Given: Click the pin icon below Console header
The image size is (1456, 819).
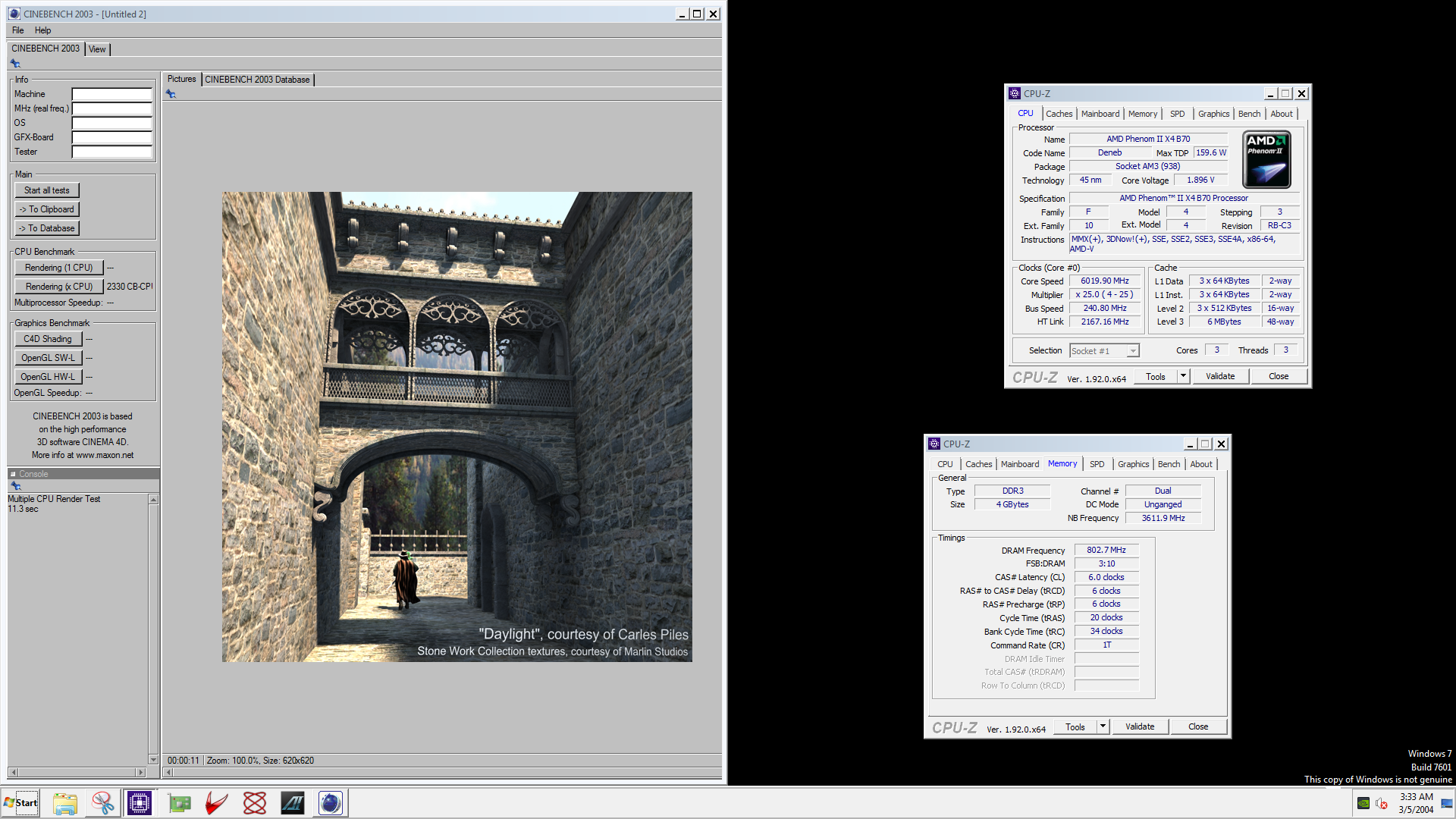Looking at the screenshot, I should tap(15, 486).
